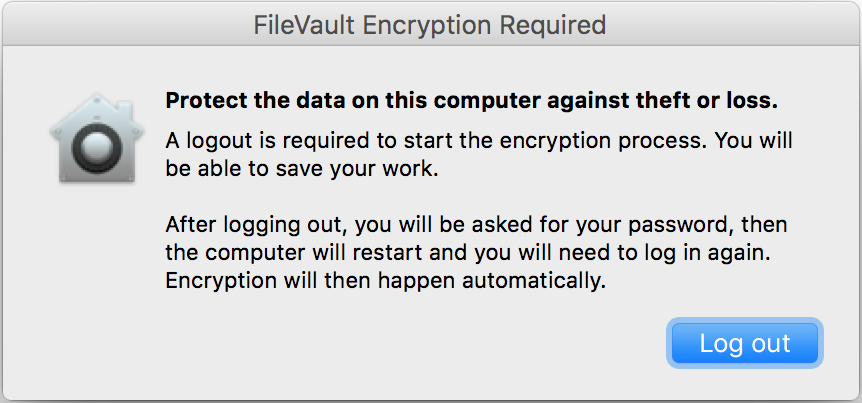
Task: Click the text be able to save your work
Action: coord(302,169)
